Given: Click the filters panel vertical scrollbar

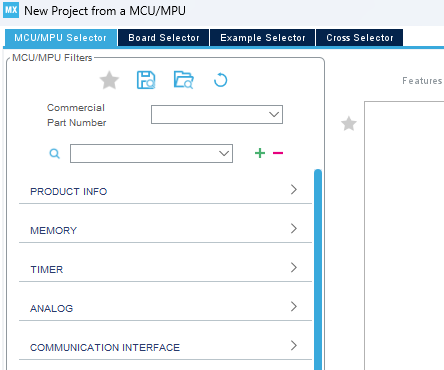Looking at the screenshot, I should coord(318,269).
